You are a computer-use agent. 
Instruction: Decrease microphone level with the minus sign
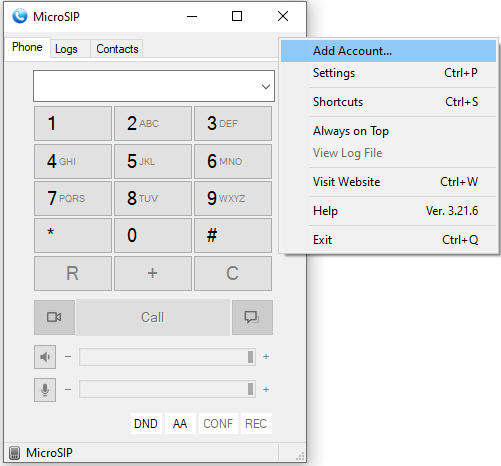coord(68,389)
